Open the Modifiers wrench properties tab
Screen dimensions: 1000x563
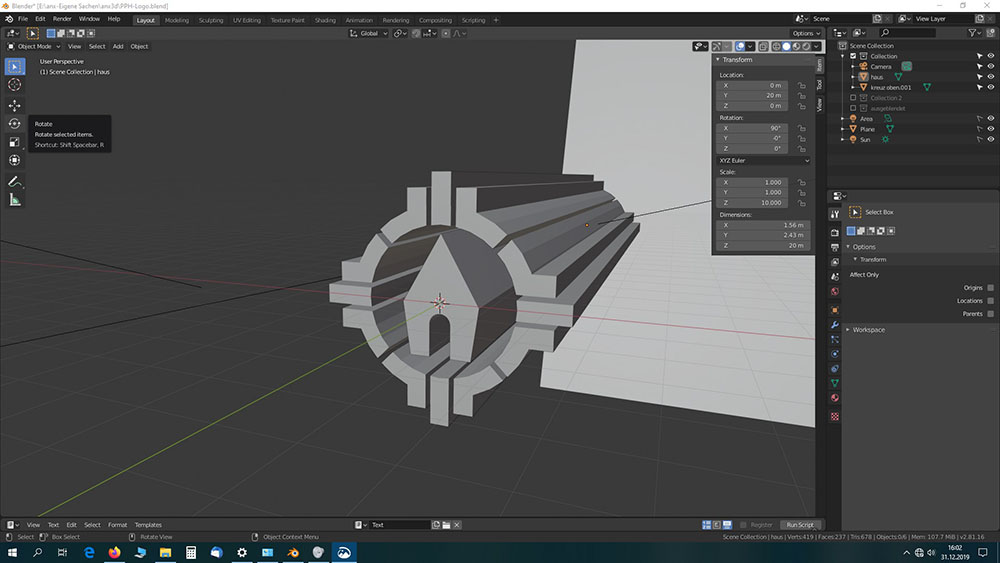pyautogui.click(x=835, y=325)
